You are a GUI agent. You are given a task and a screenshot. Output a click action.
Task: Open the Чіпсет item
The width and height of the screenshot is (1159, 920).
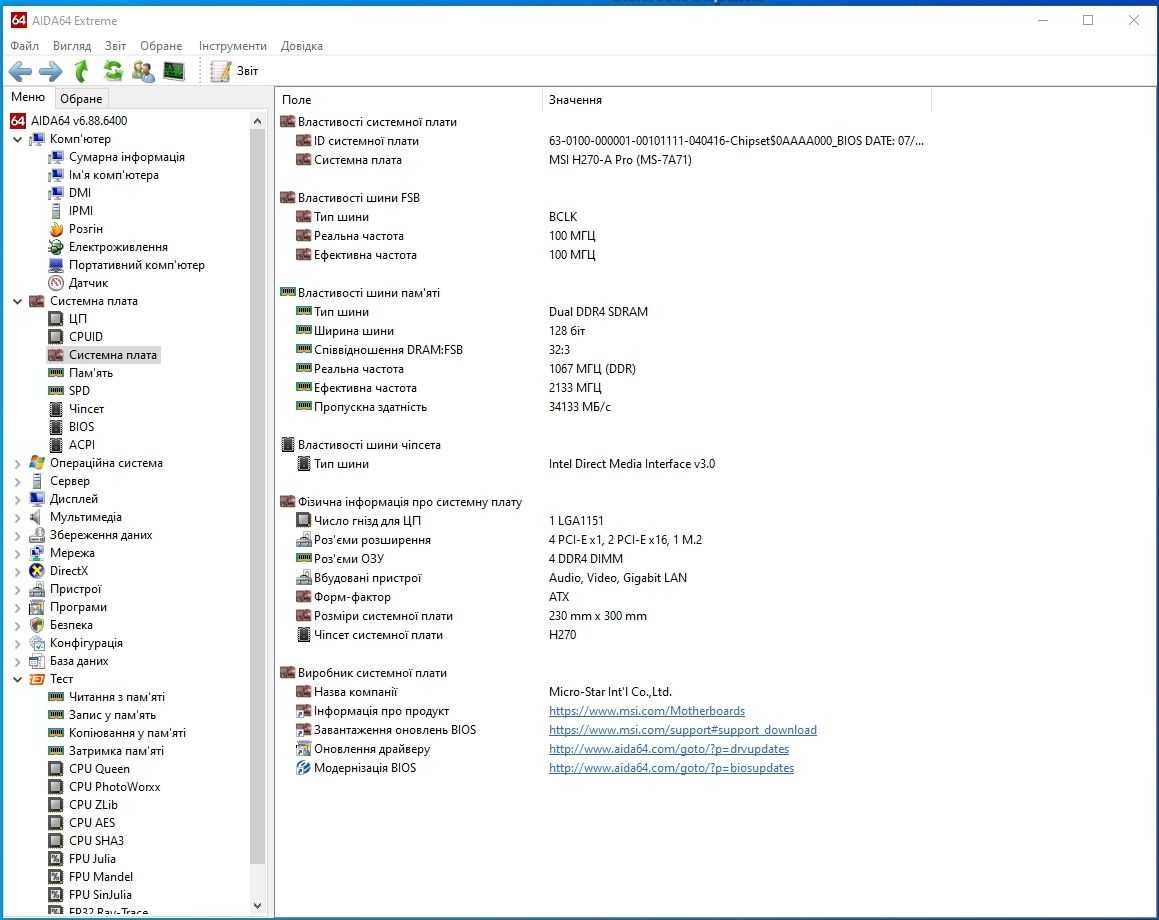(86, 409)
